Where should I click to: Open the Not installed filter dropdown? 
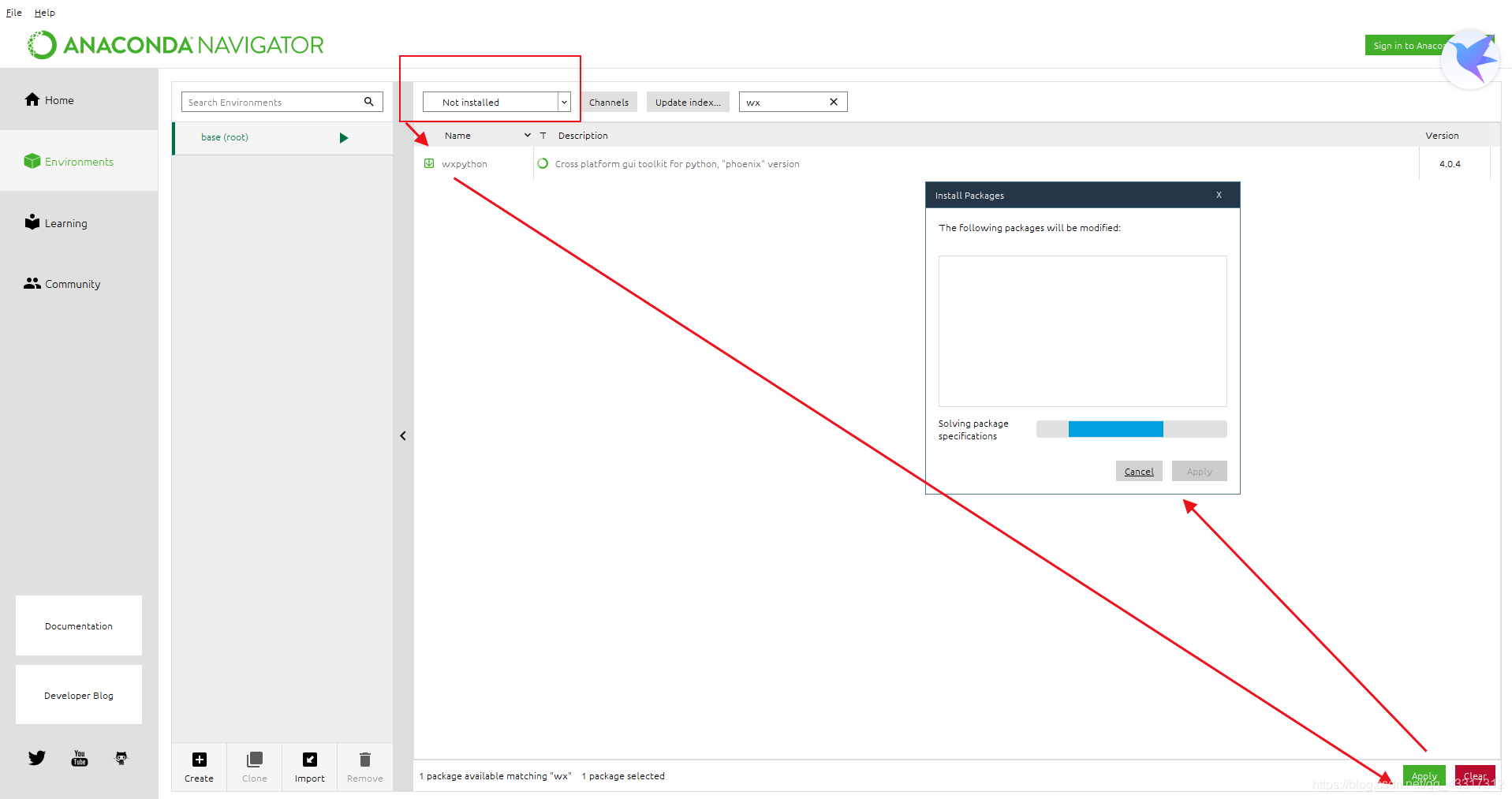click(x=496, y=102)
